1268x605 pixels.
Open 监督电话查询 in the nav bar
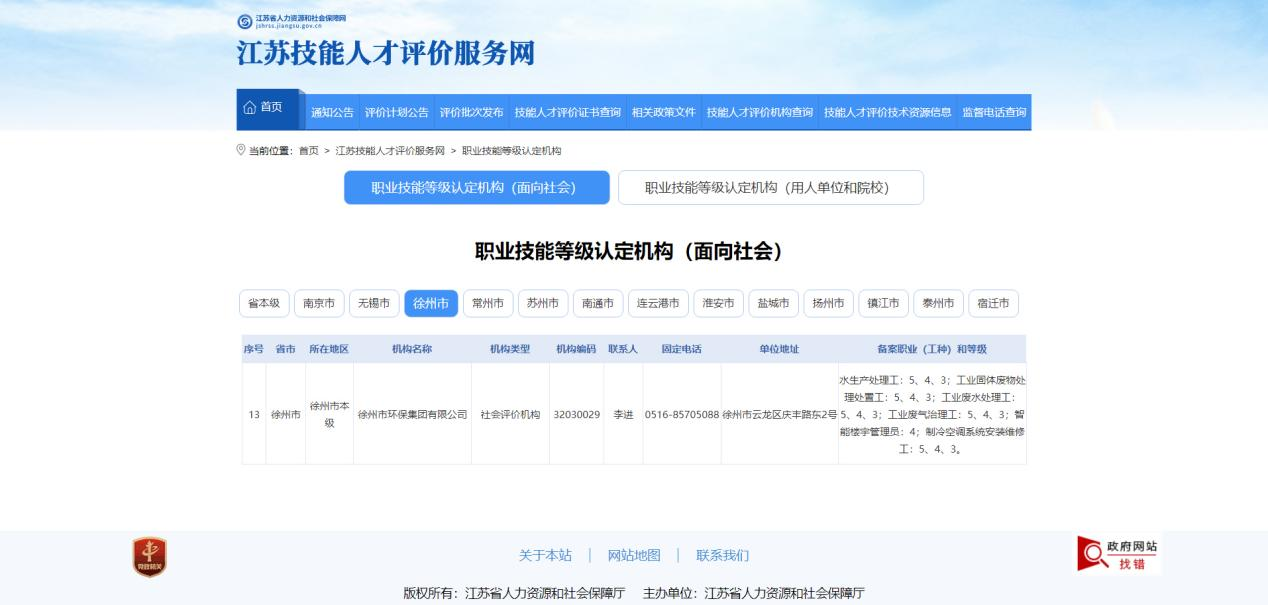(x=994, y=112)
